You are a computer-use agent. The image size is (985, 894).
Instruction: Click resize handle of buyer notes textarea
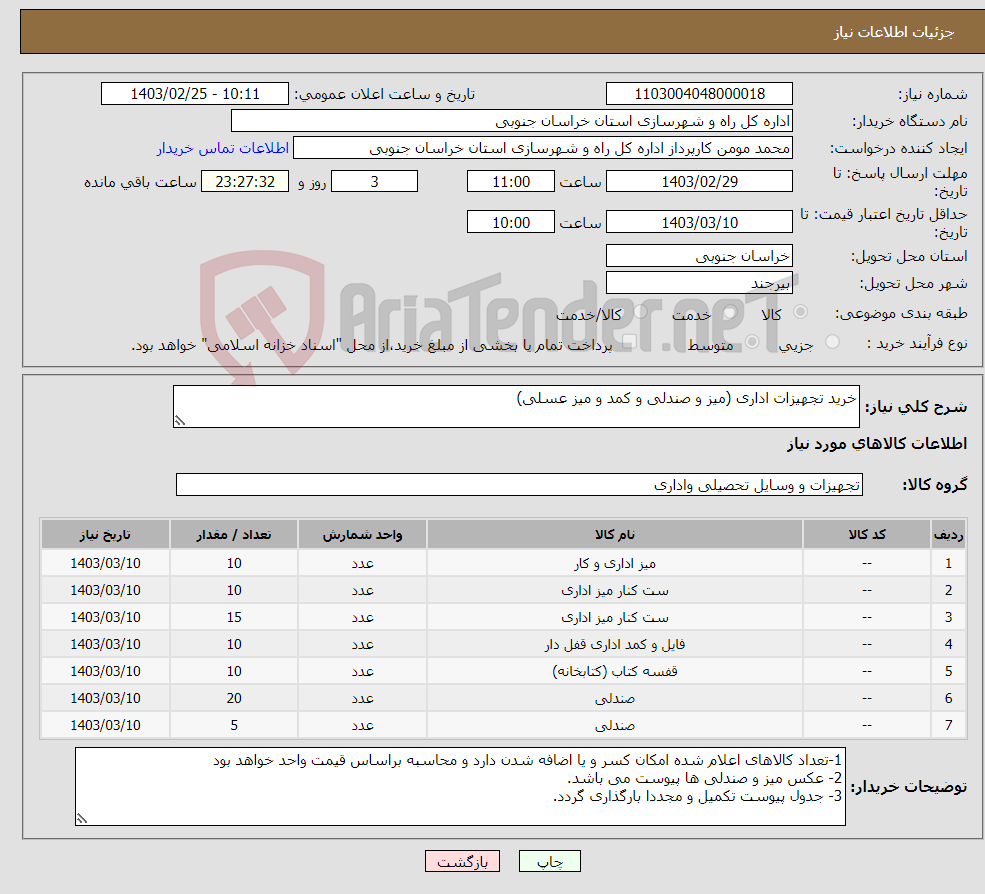(82, 819)
